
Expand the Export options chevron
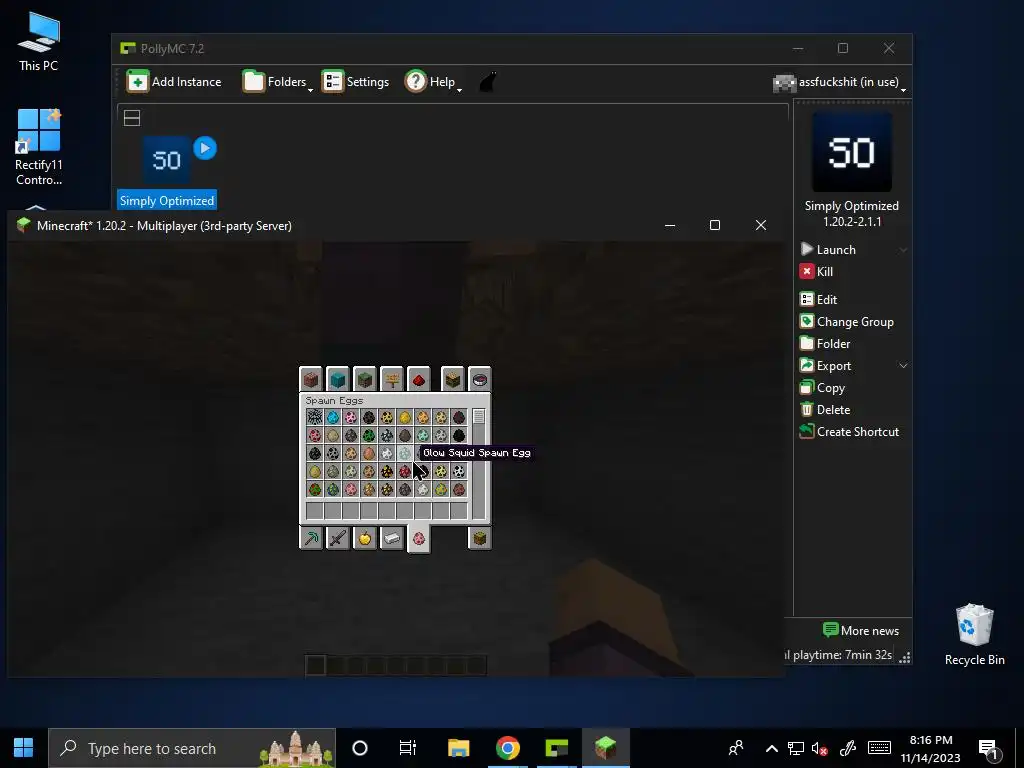pyautogui.click(x=903, y=366)
